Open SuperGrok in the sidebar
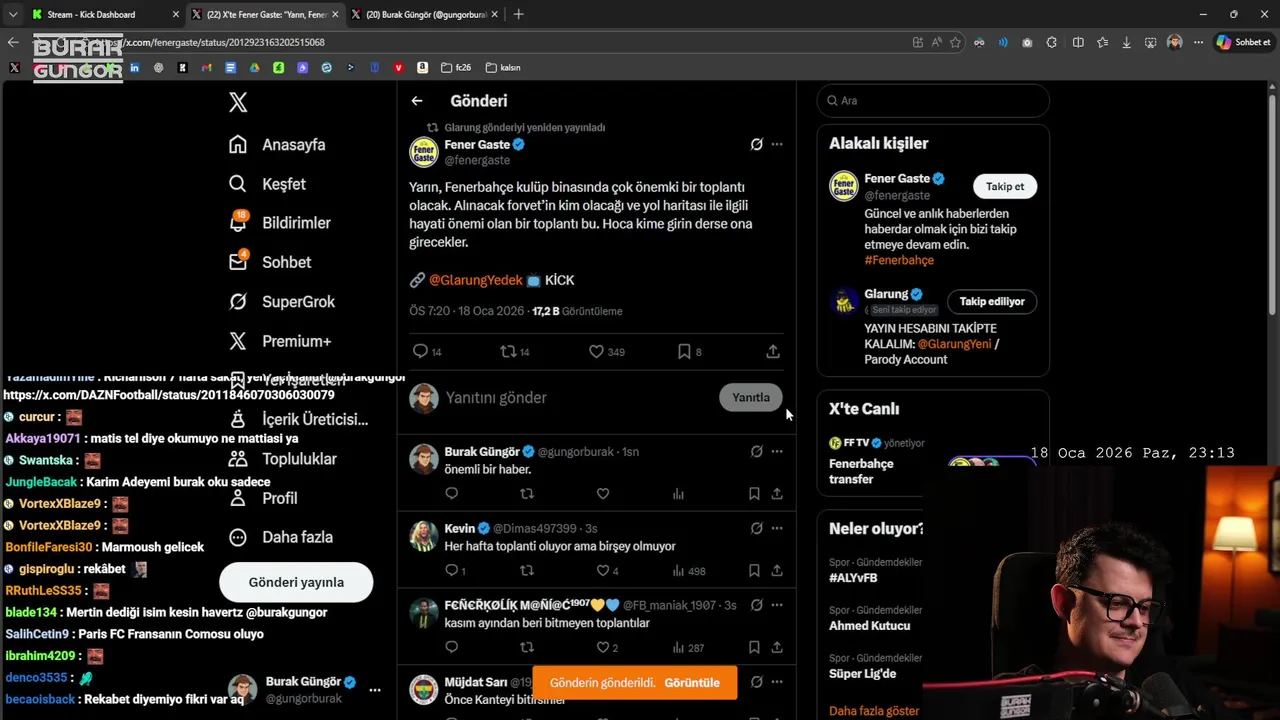Image resolution: width=1280 pixels, height=720 pixels. [x=281, y=301]
